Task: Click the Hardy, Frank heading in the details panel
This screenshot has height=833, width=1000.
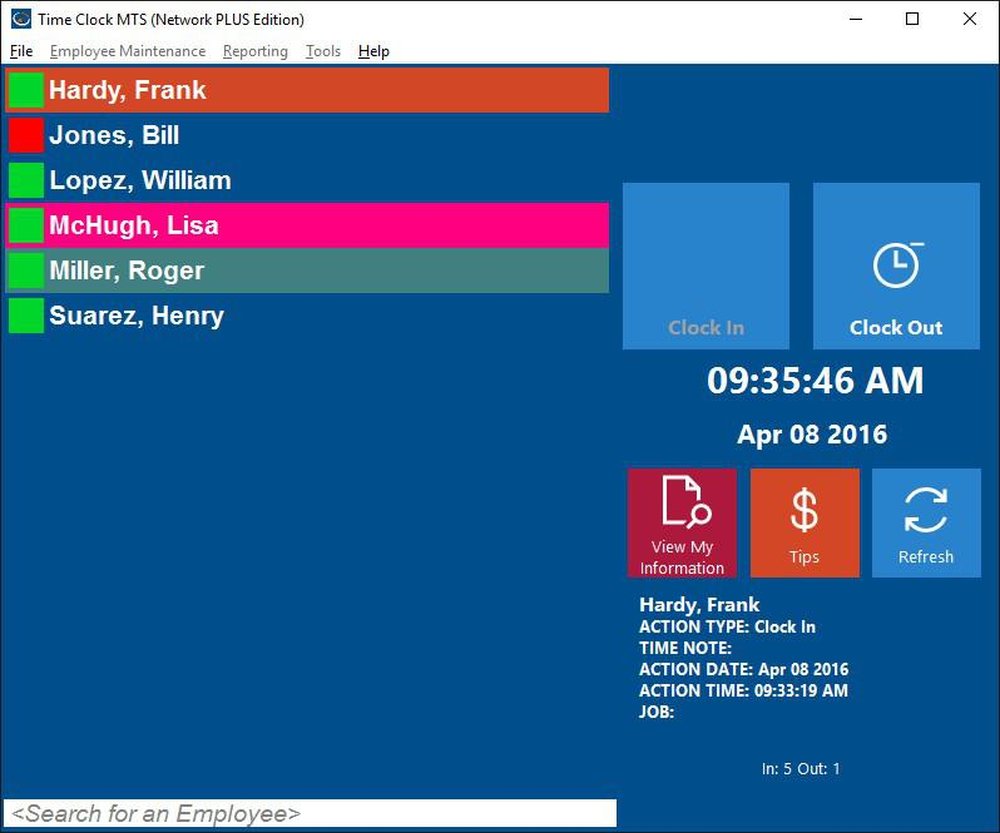Action: [700, 605]
